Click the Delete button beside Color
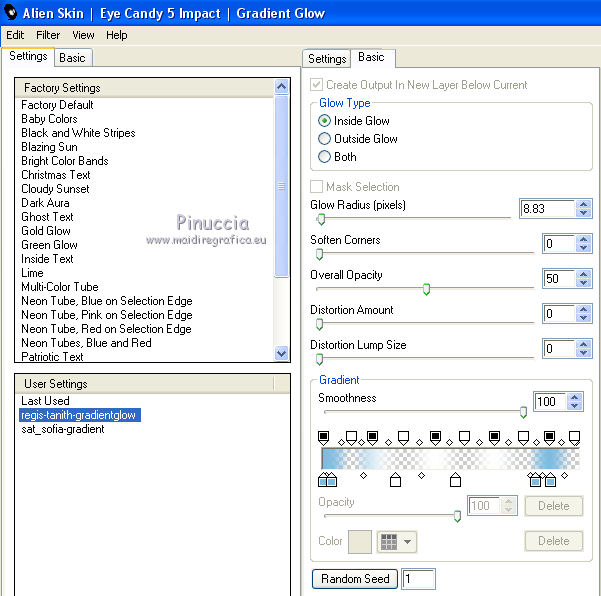The width and height of the screenshot is (601, 596). click(554, 541)
